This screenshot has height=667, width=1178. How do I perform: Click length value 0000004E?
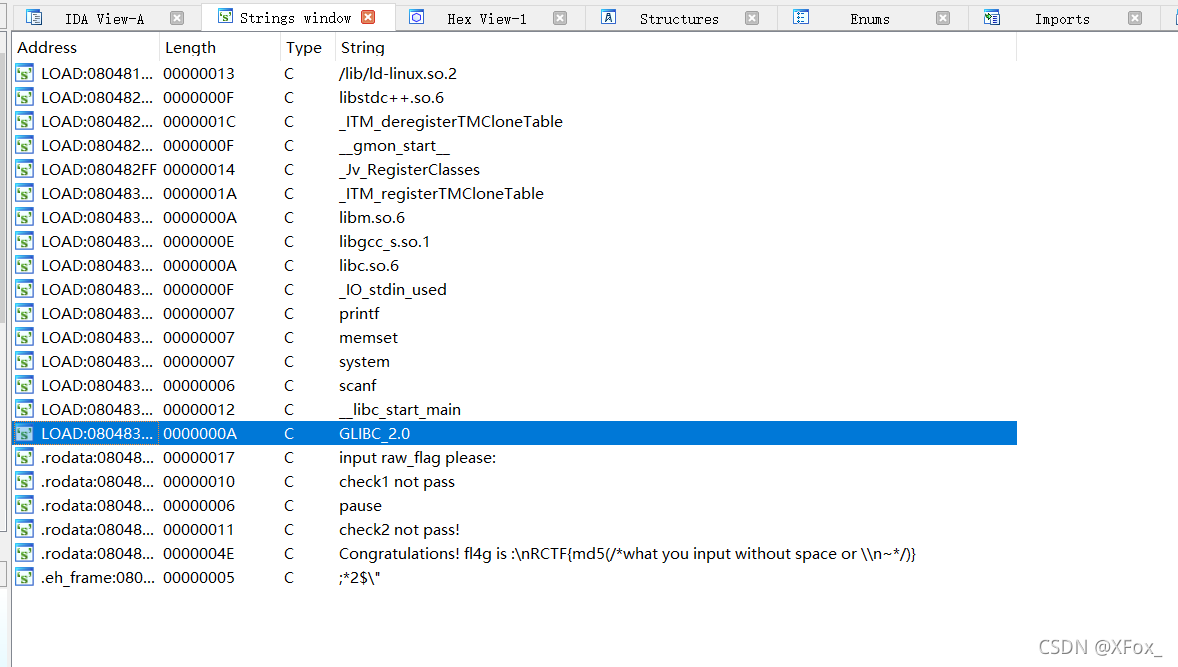[x=199, y=554]
